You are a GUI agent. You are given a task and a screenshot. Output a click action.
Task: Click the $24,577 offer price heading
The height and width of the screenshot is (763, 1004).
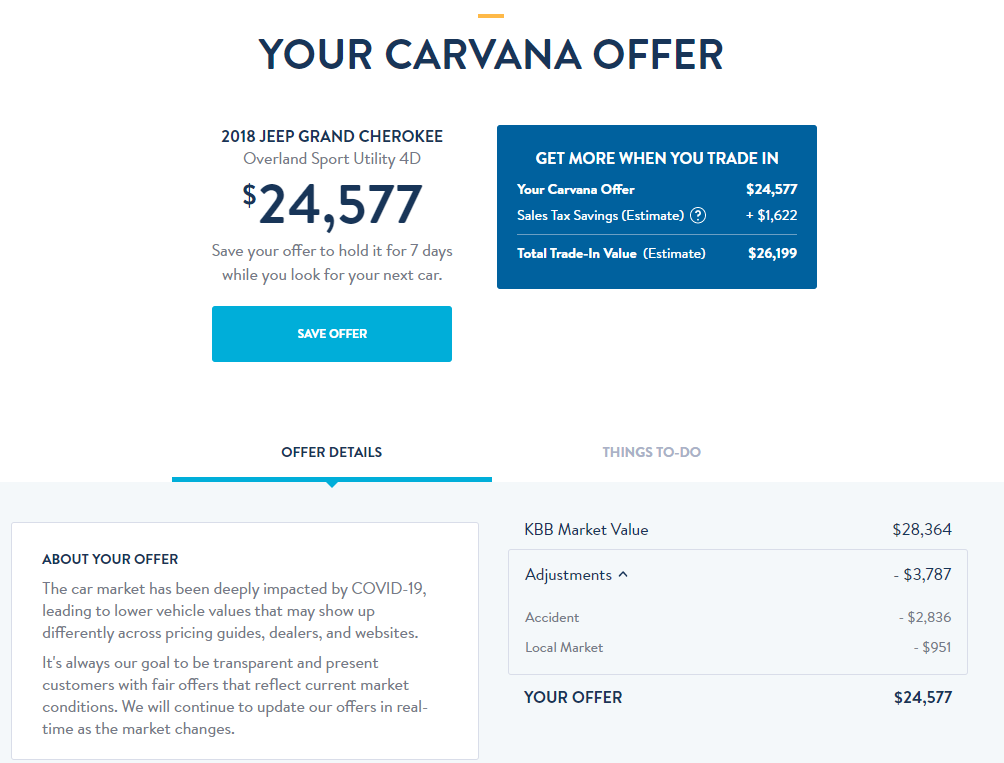pos(332,205)
